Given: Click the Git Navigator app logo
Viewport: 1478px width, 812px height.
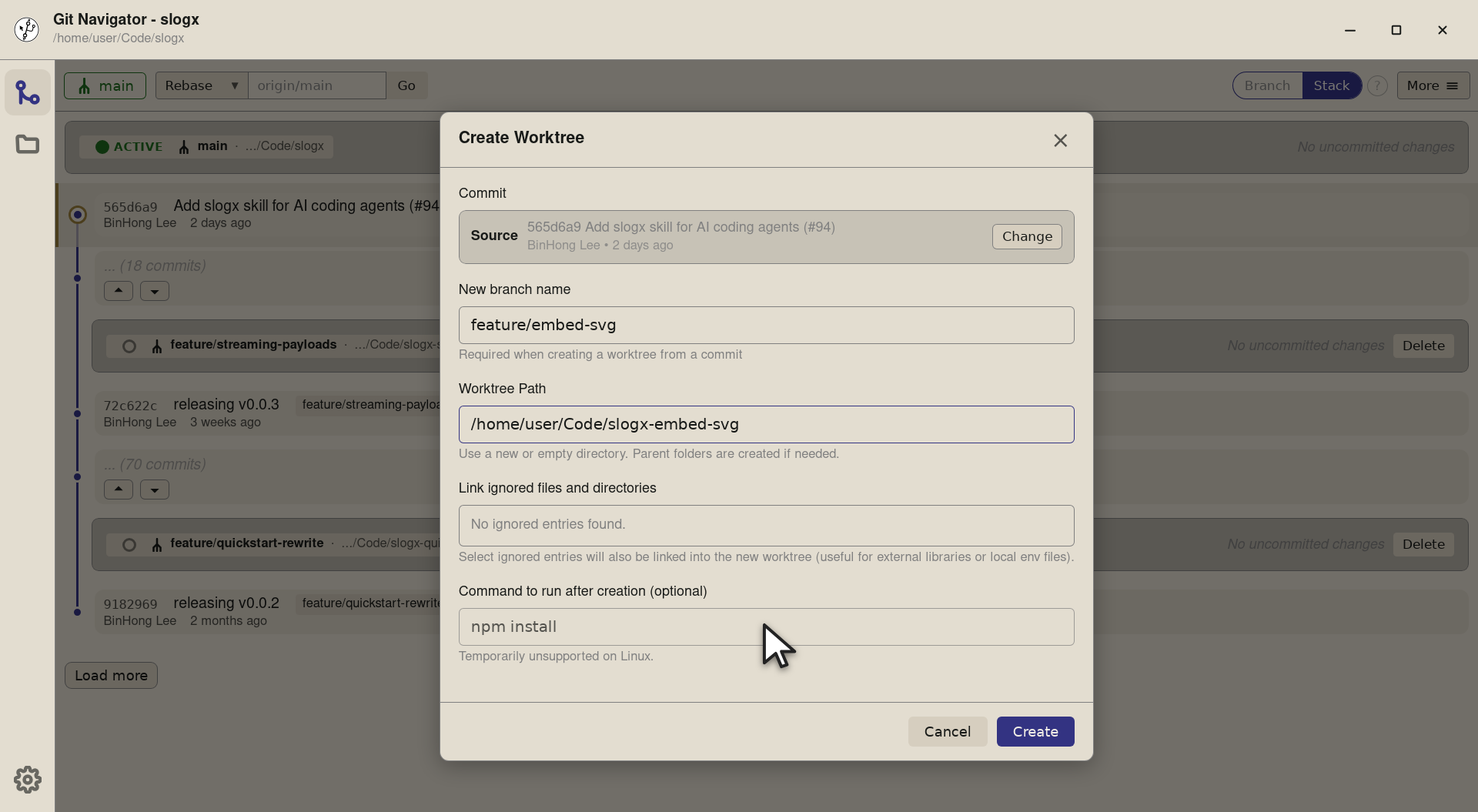Looking at the screenshot, I should click(27, 29).
